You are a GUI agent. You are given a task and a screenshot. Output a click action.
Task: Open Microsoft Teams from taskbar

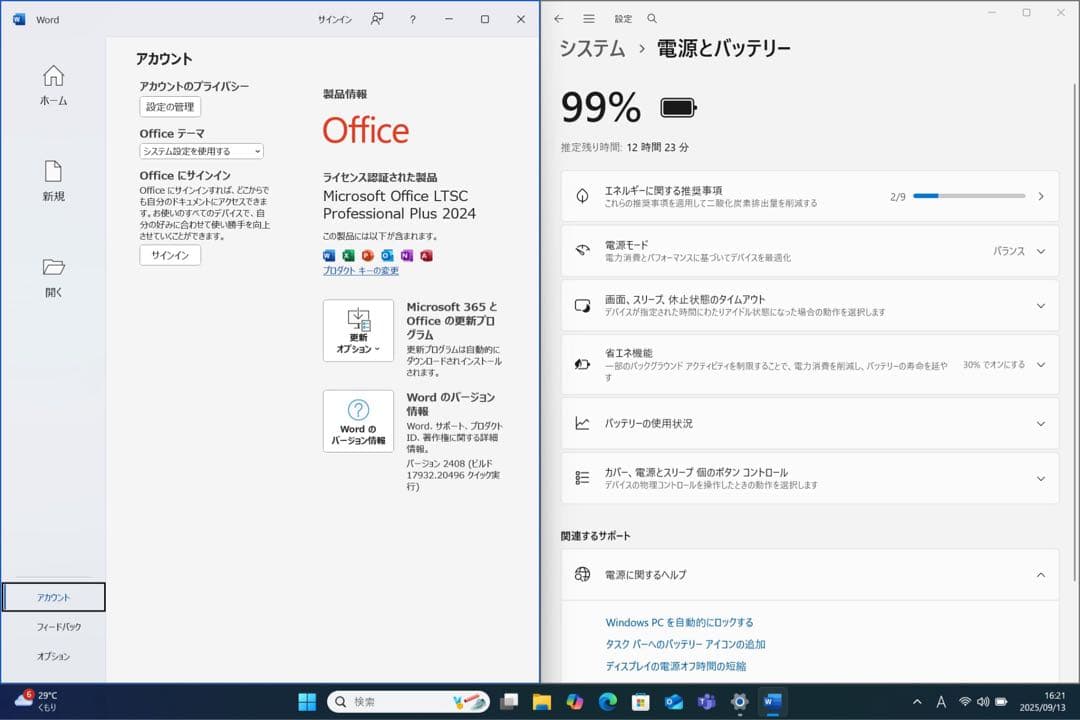[707, 701]
